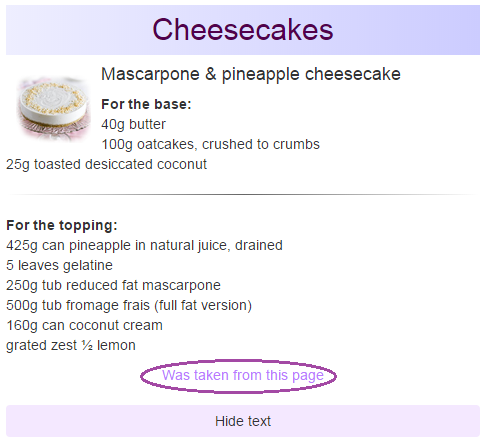Click the '500g tub fromage frais' line

(129, 305)
